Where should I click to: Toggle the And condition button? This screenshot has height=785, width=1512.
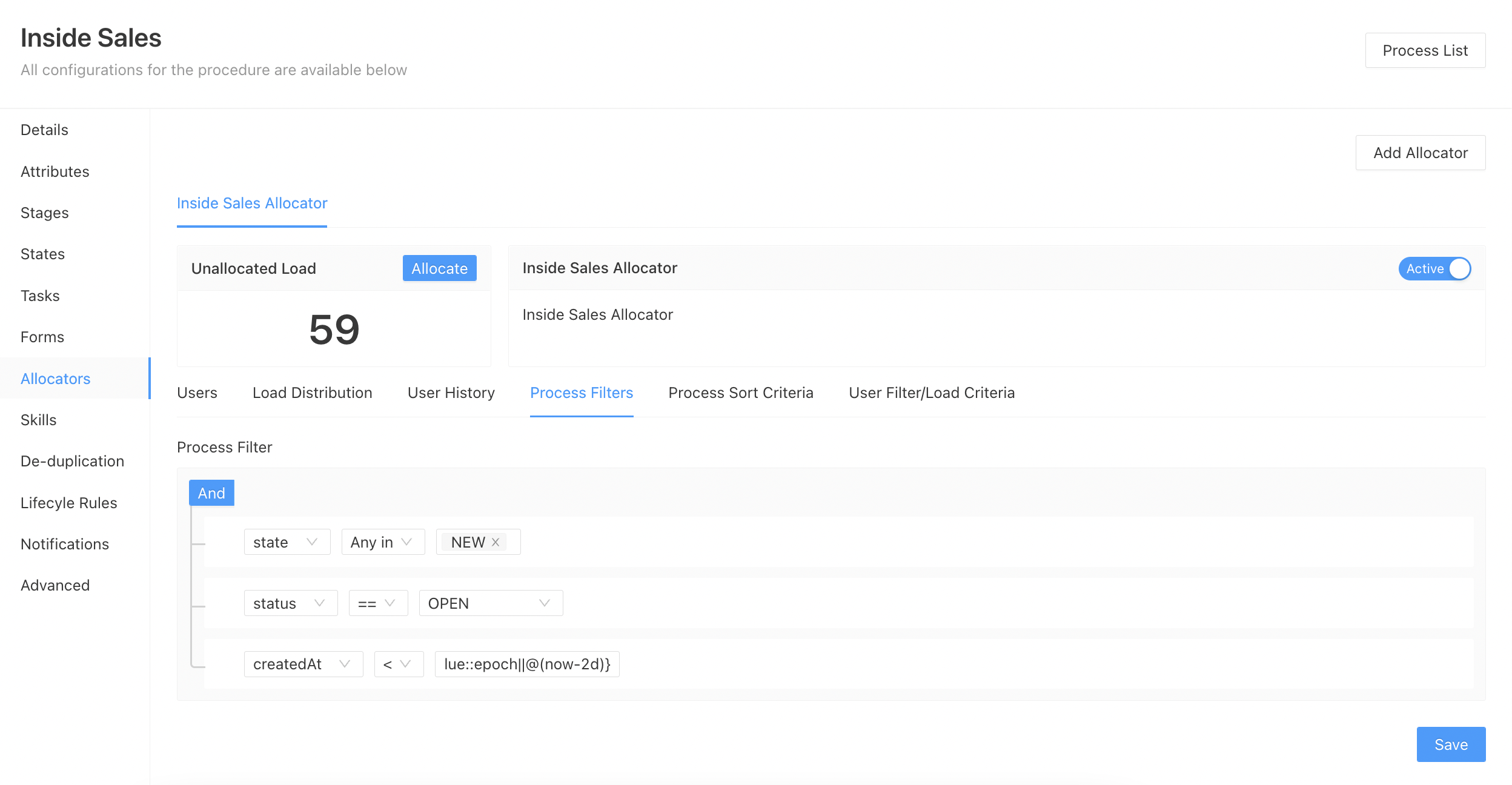point(211,493)
